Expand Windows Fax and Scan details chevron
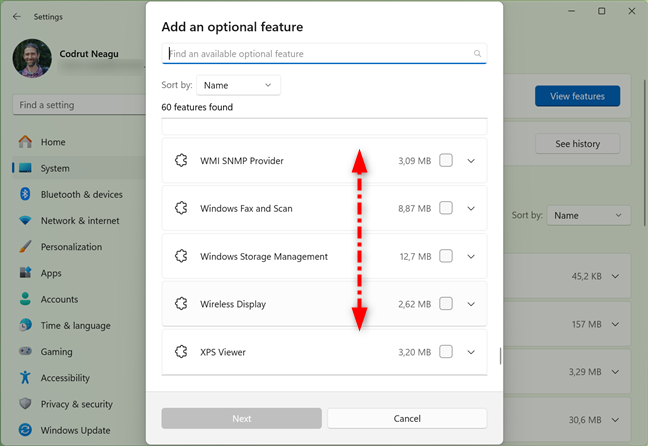Image resolution: width=648 pixels, height=446 pixels. point(471,208)
